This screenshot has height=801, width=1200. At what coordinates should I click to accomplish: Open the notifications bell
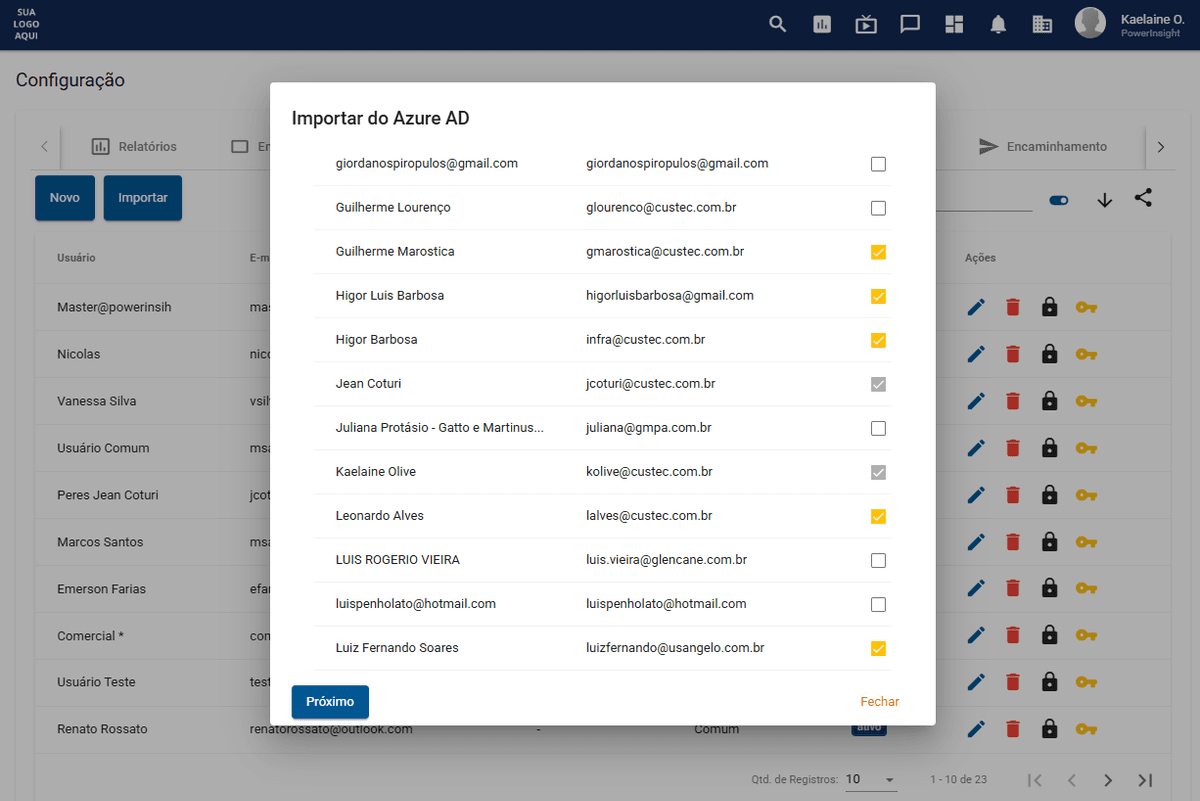click(x=998, y=25)
